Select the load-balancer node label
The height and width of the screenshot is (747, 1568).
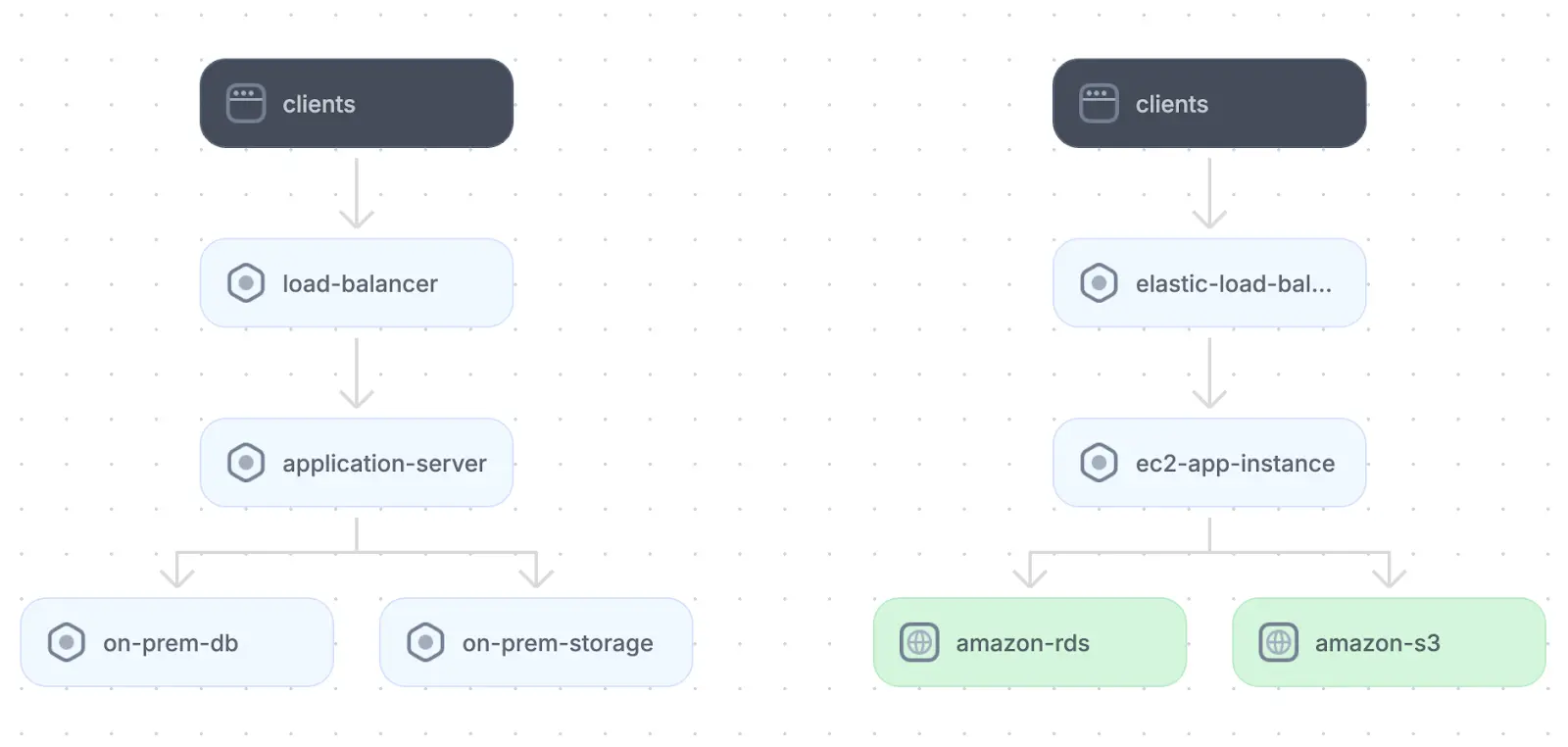360,283
